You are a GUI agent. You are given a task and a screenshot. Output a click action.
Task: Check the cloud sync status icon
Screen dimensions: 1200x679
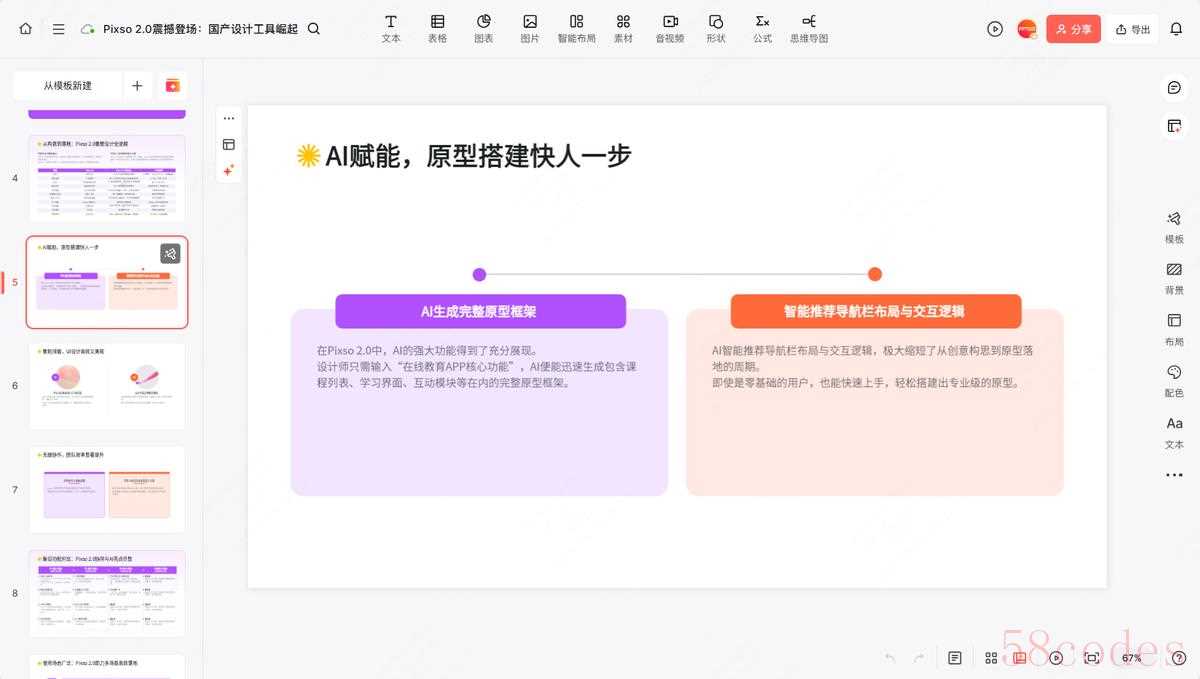tap(87, 29)
